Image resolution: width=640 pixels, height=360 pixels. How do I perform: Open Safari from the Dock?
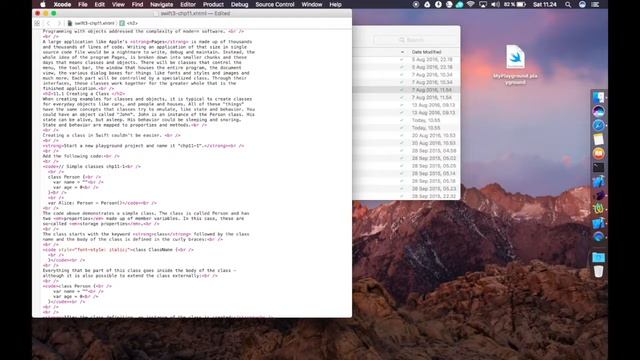click(598, 125)
